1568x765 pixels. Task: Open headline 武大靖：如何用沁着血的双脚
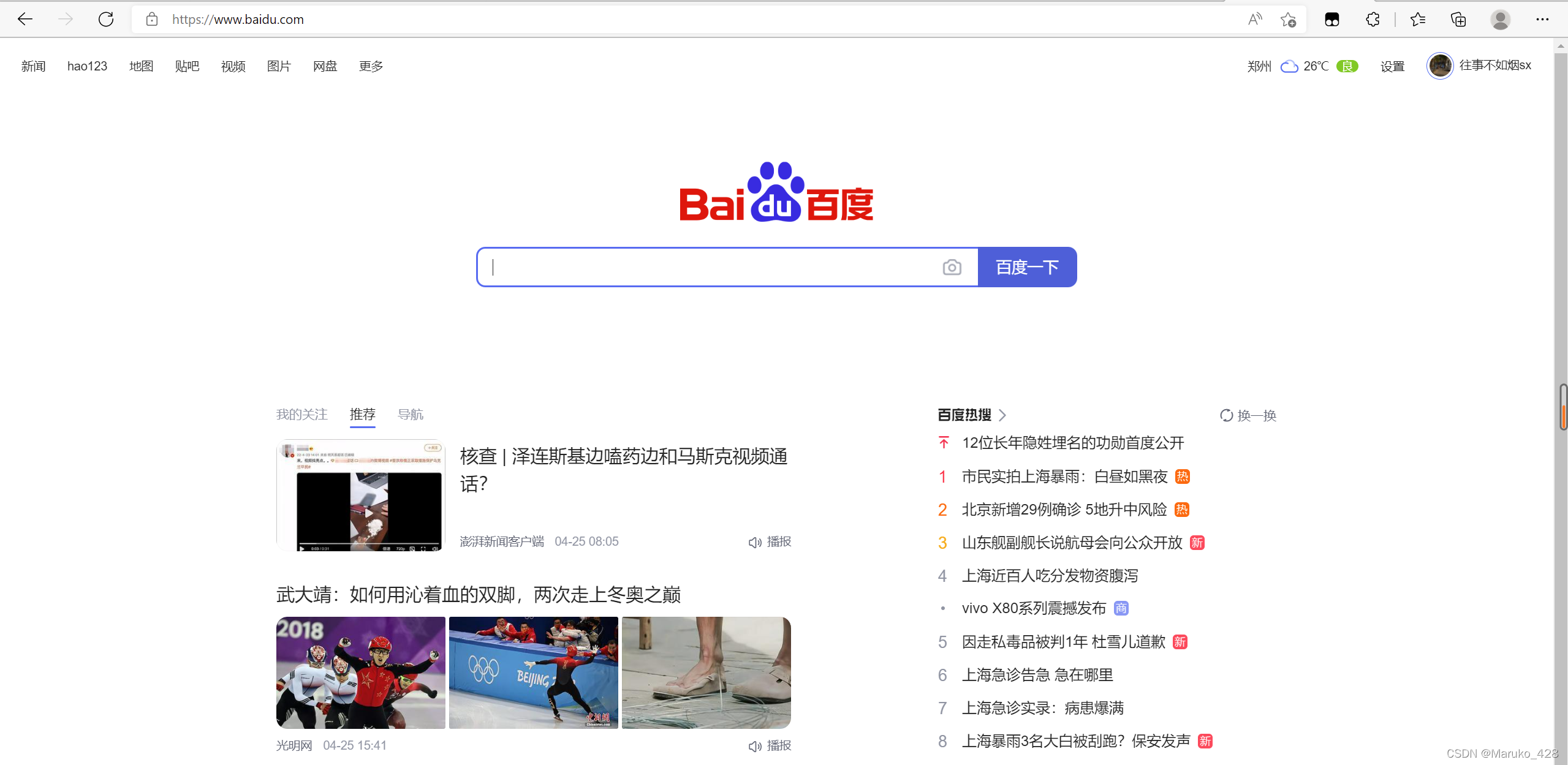(x=478, y=594)
